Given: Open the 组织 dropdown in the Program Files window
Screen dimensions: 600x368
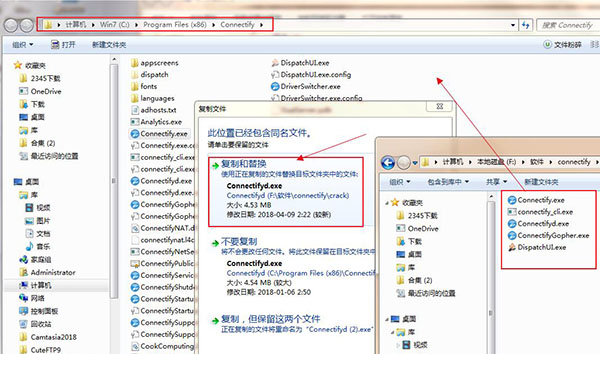Looking at the screenshot, I should click(x=23, y=45).
